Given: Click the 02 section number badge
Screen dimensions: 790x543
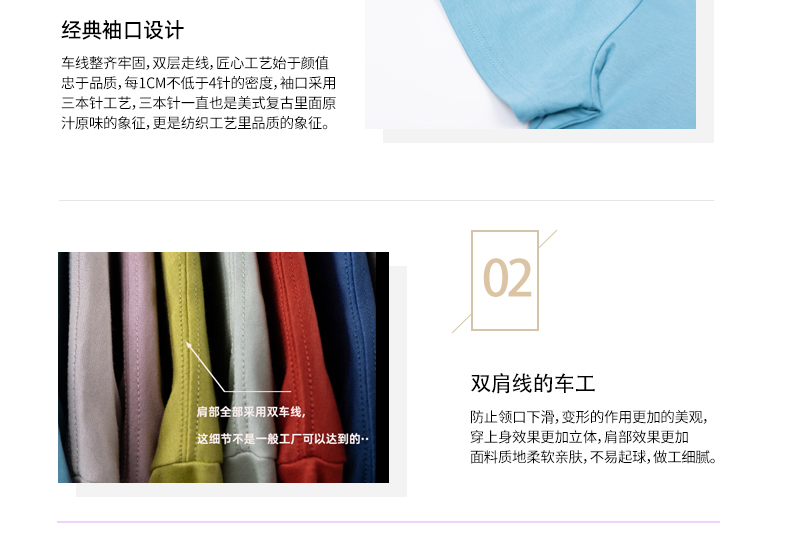Looking at the screenshot, I should click(x=505, y=280).
